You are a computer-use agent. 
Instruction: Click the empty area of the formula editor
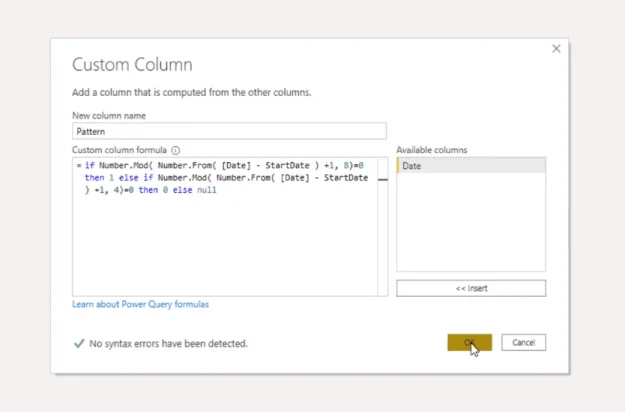tap(225, 245)
